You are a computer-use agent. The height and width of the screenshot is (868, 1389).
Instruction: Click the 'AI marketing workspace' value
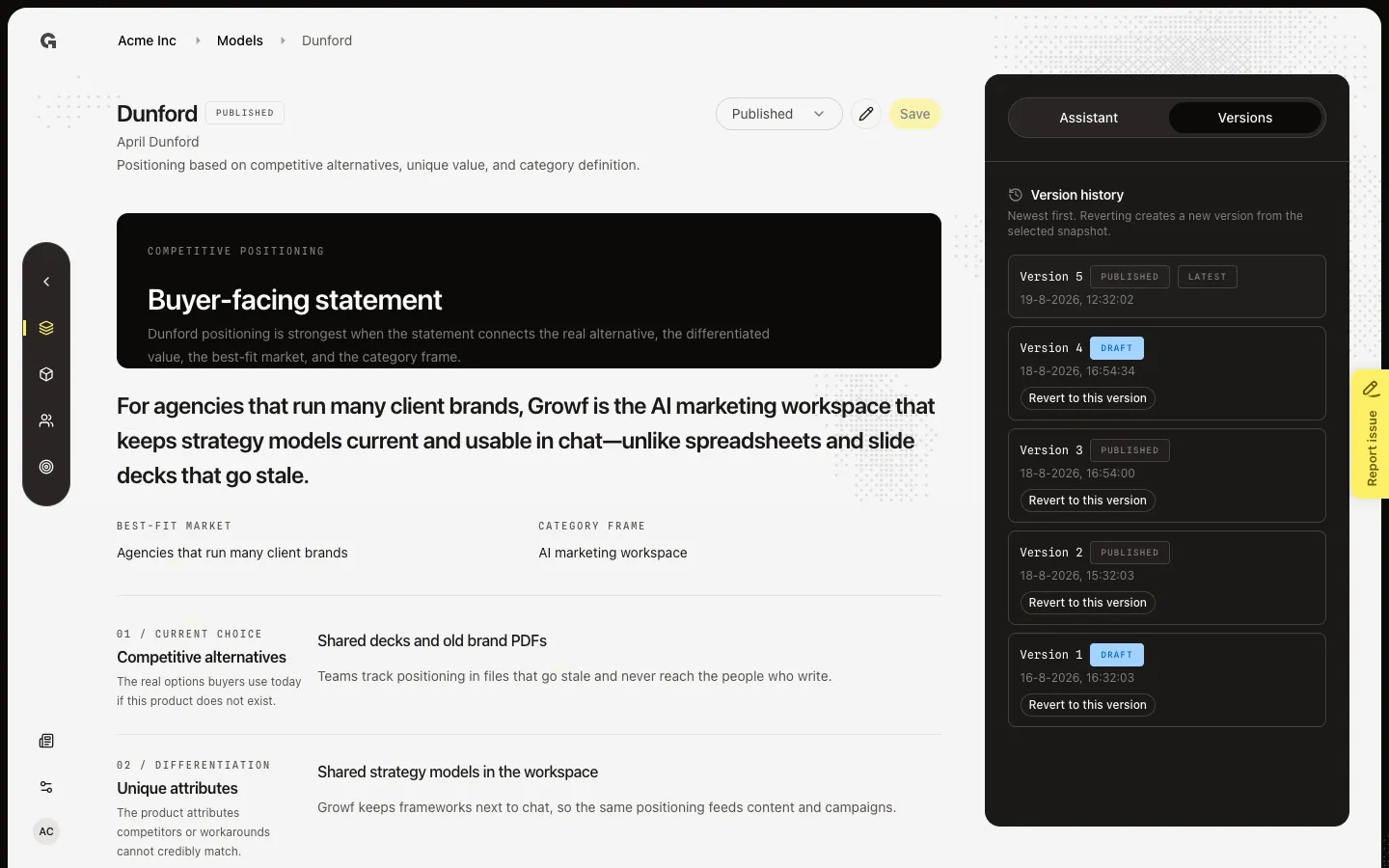click(613, 553)
